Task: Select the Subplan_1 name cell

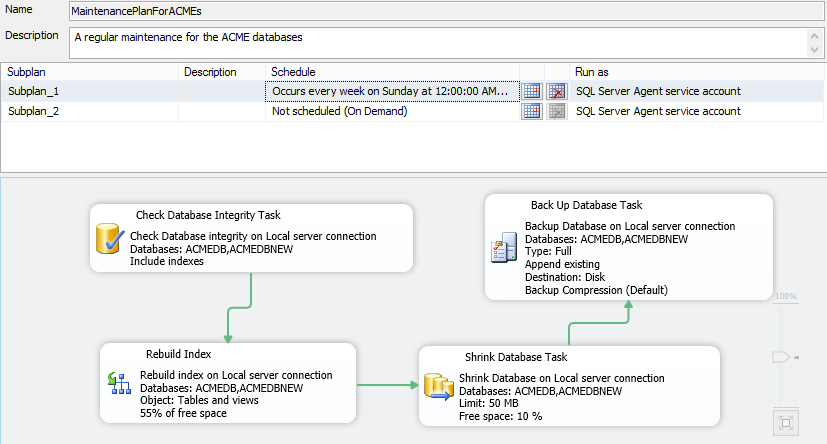Action: 90,91
